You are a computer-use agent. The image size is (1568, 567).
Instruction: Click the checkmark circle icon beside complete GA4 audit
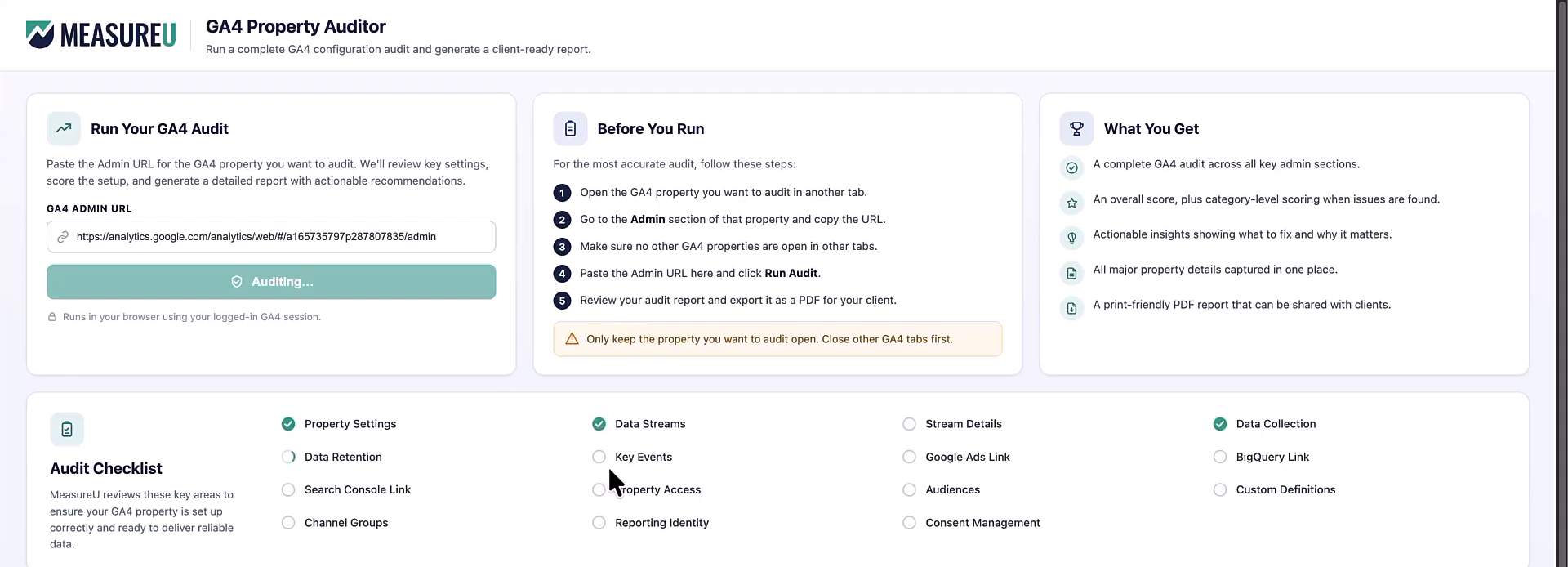click(1072, 167)
